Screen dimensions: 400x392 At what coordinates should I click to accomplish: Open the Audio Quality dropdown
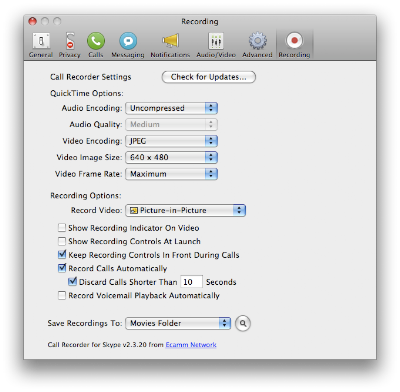172,124
